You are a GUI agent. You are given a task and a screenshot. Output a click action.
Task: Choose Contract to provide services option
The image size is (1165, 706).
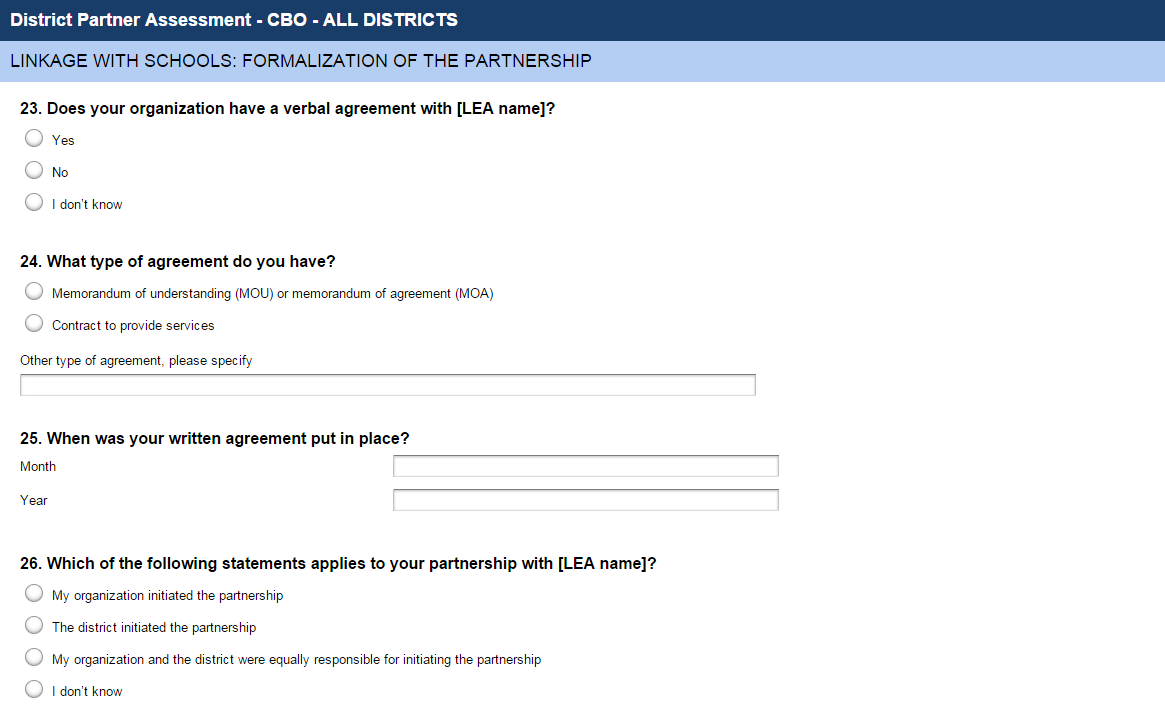click(34, 324)
